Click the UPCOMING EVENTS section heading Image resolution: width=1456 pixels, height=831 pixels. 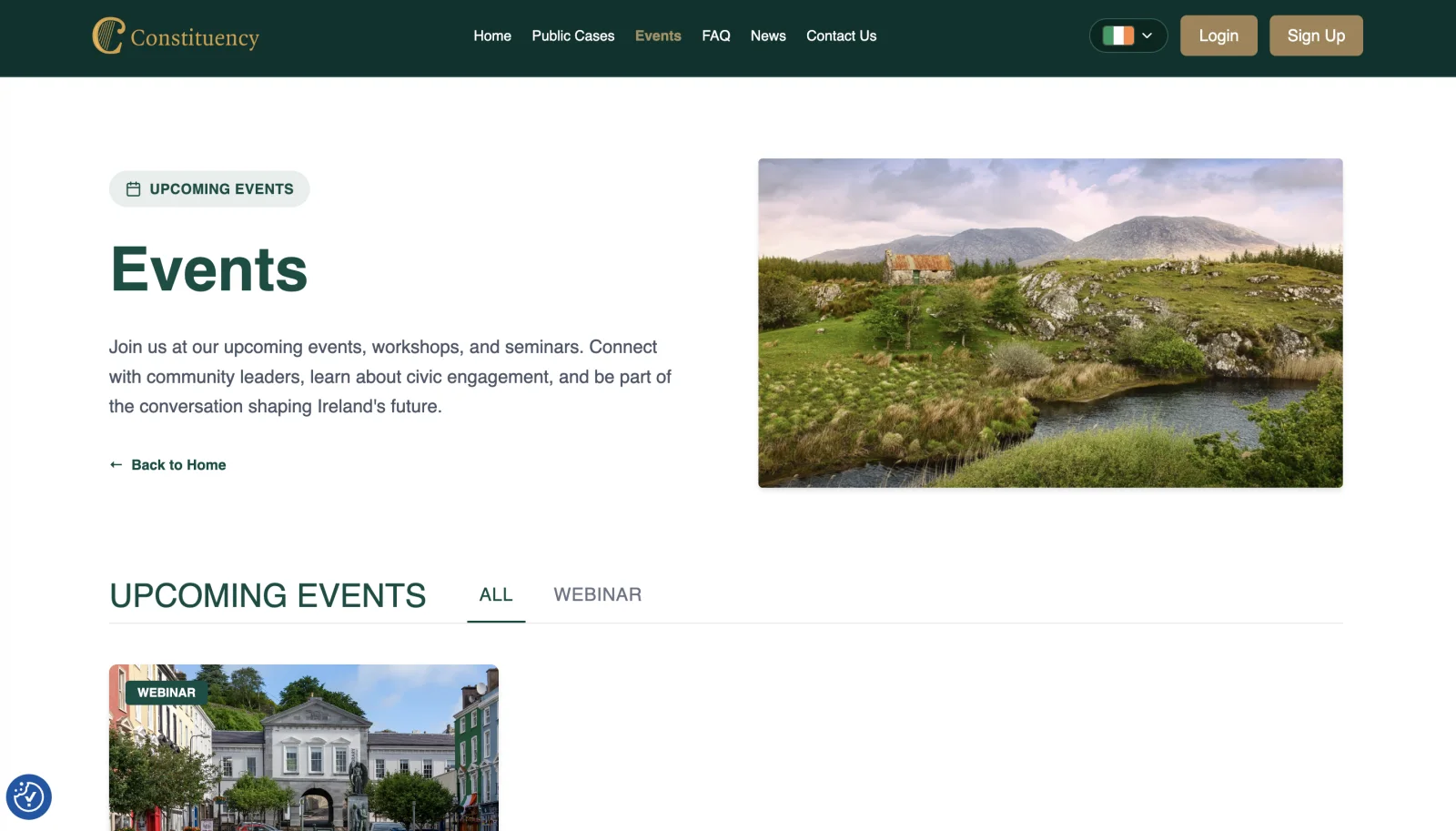(268, 596)
